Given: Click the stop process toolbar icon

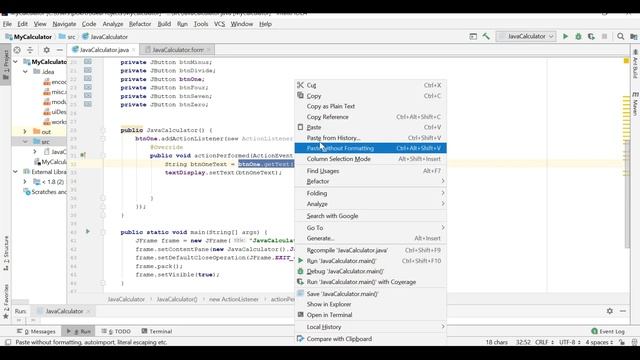Looking at the screenshot, I should (604, 36).
